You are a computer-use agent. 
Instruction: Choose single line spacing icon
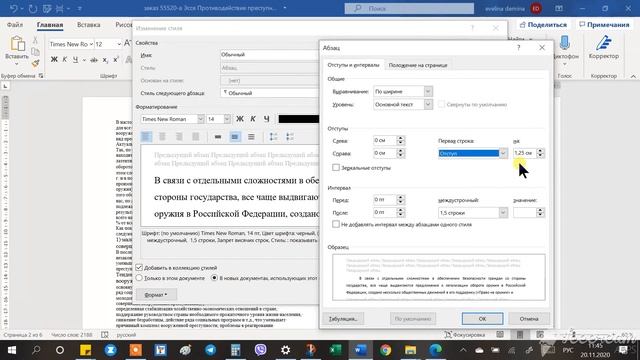tap(218, 137)
